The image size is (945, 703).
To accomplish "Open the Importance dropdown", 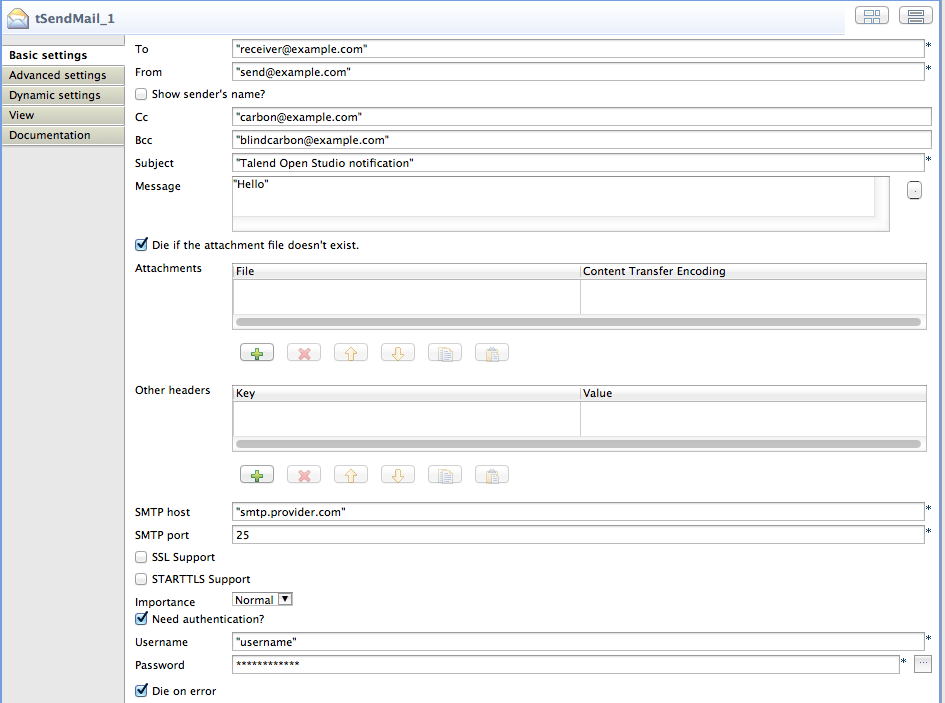I will point(285,600).
